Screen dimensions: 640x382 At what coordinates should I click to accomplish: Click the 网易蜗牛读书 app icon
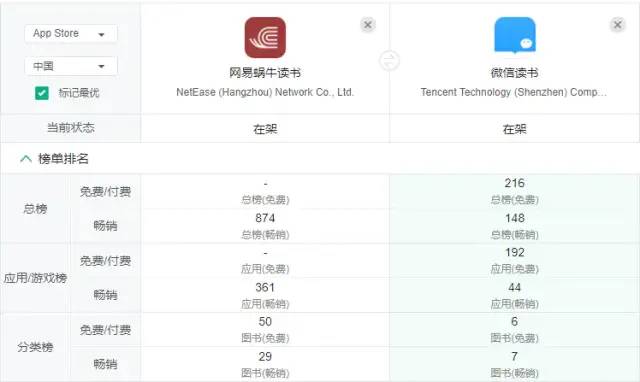click(265, 38)
